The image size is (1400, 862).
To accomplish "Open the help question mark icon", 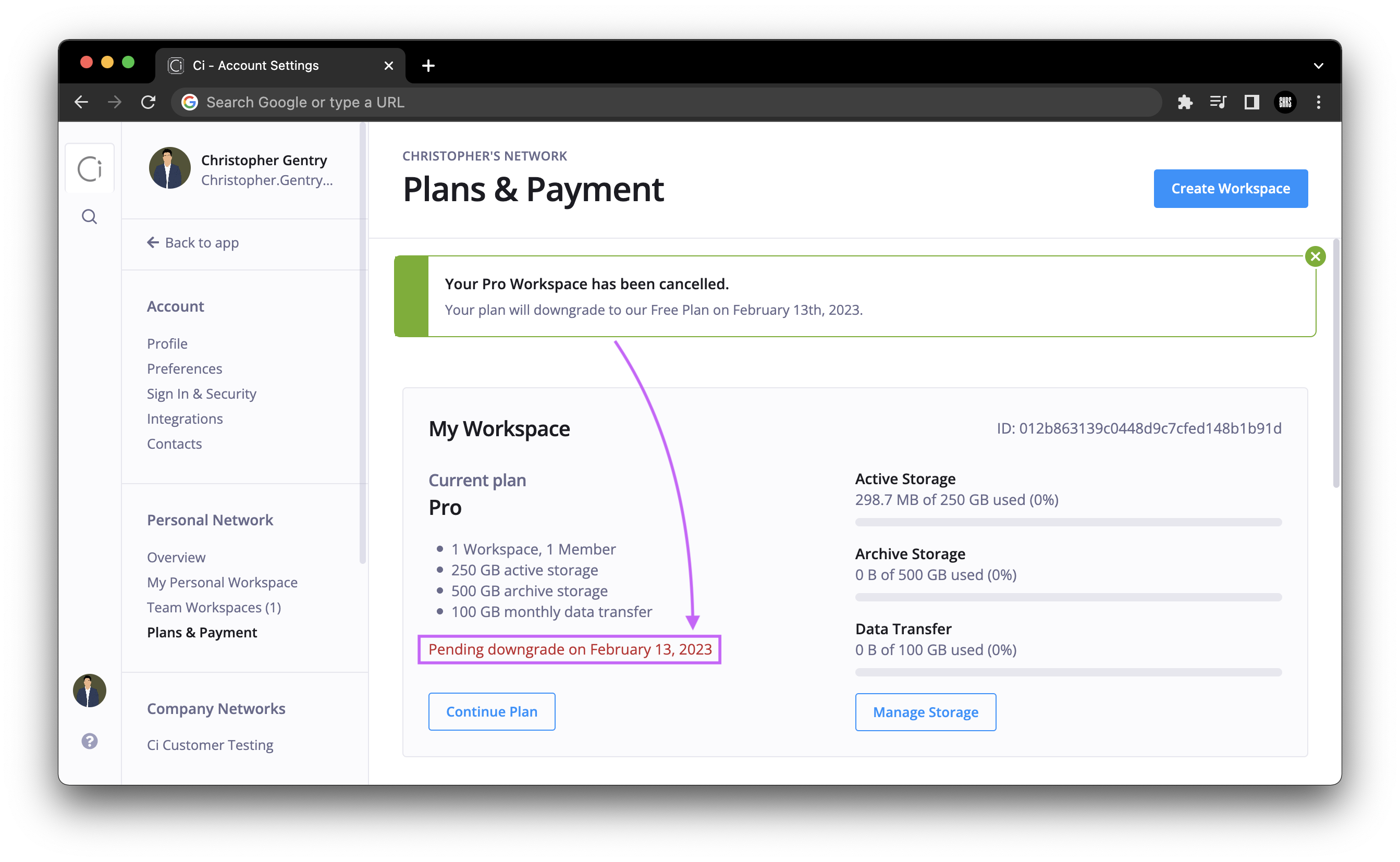I will point(90,741).
